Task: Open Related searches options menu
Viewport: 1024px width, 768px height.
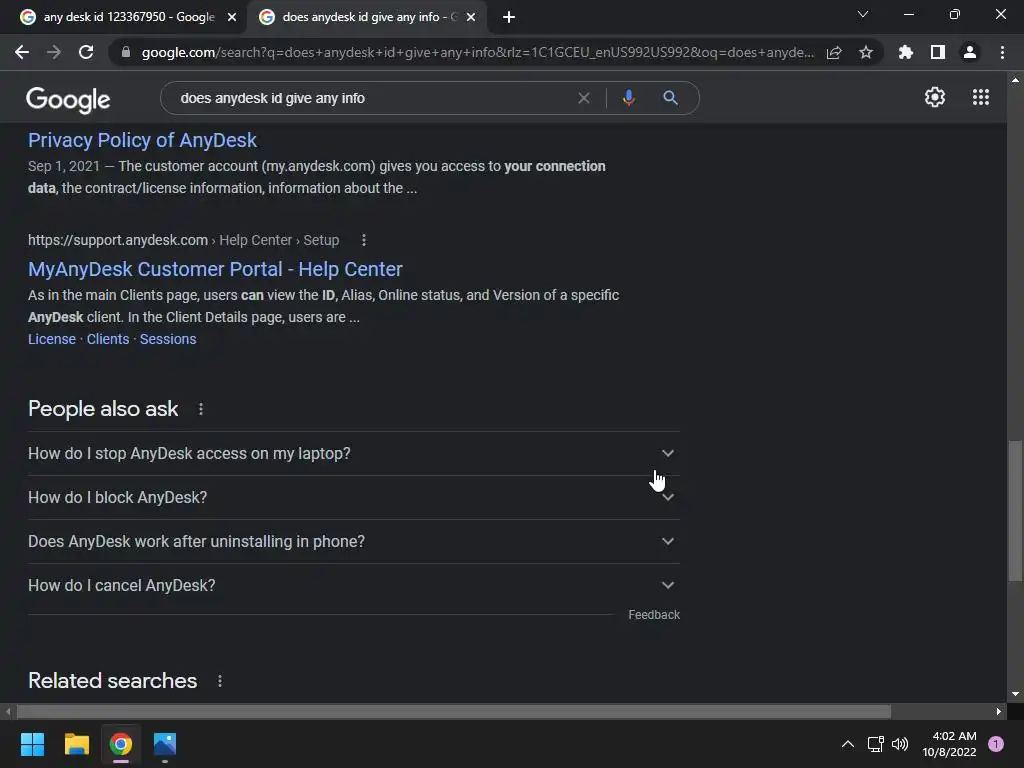Action: (220, 681)
